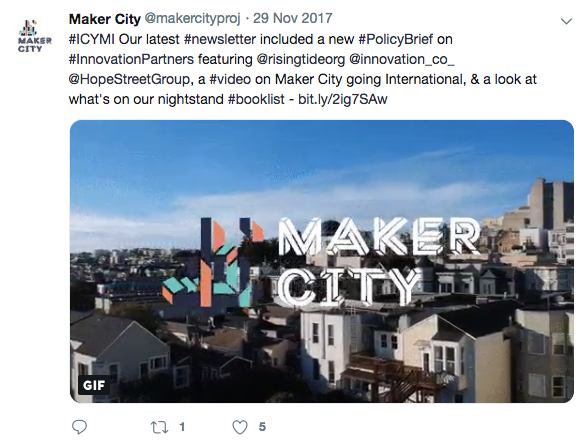Image resolution: width=581 pixels, height=440 pixels.
Task: Visit the @innovation_co_ mention
Action: (401, 60)
